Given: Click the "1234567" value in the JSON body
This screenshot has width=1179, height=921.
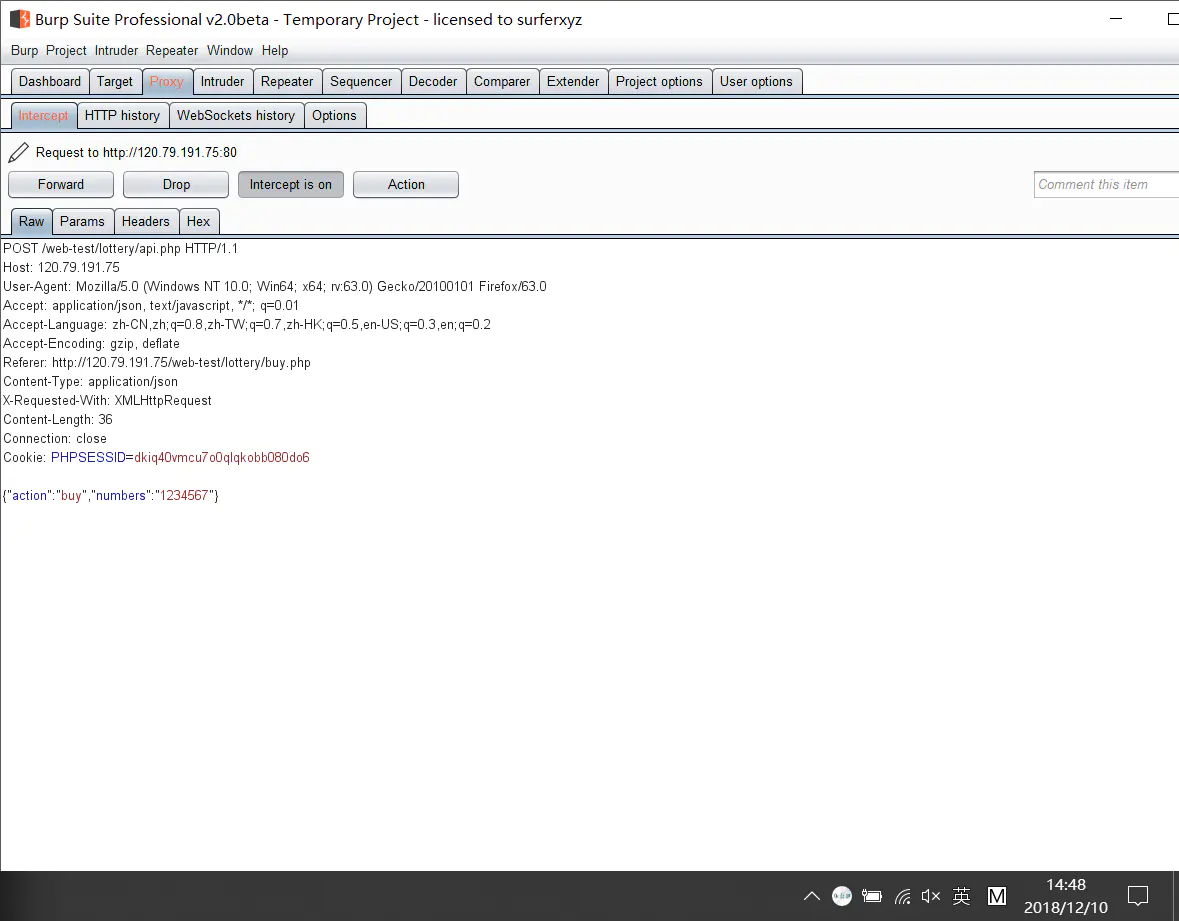Looking at the screenshot, I should tap(184, 495).
